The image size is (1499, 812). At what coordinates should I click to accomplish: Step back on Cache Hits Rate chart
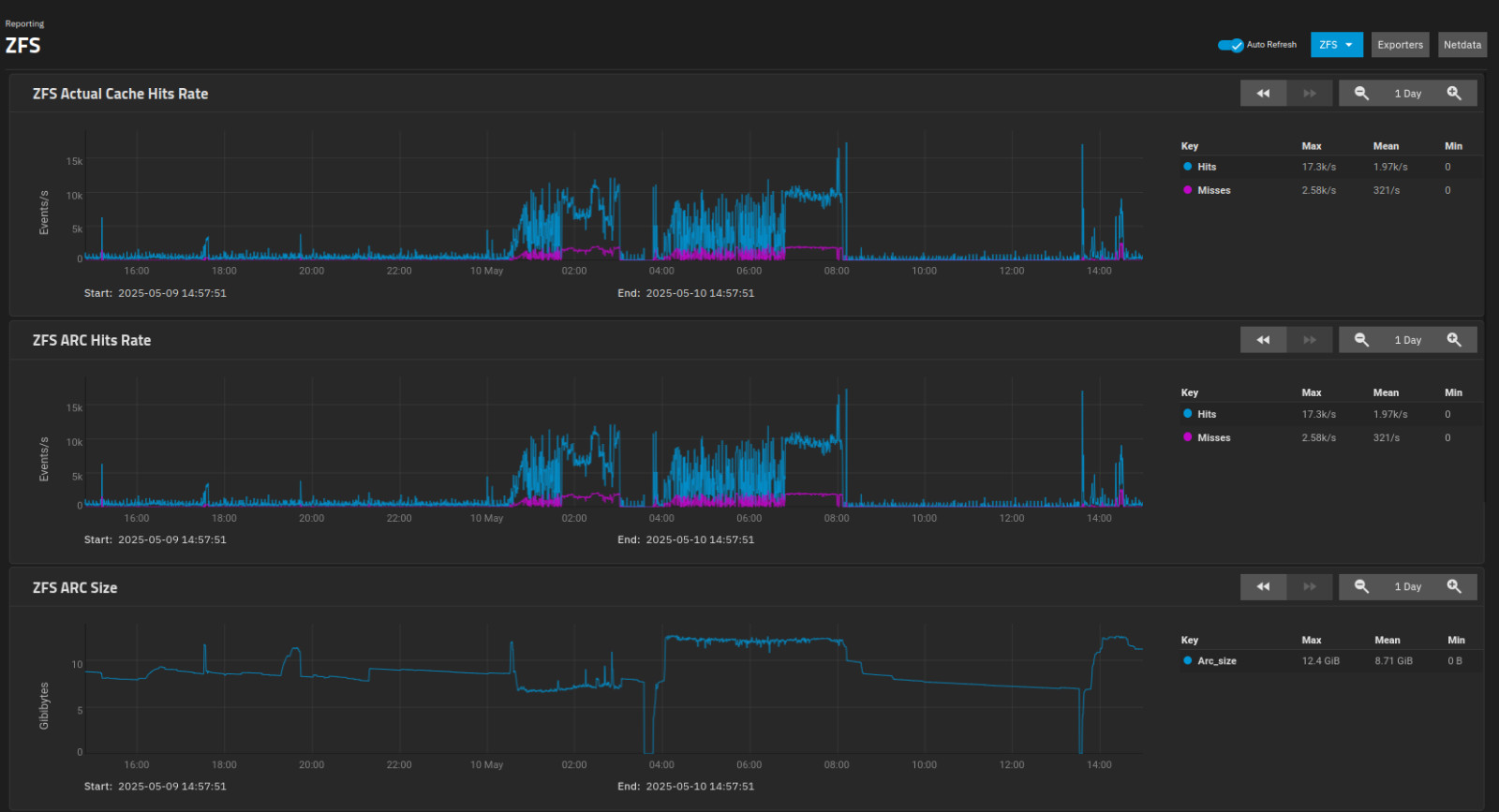(1263, 94)
